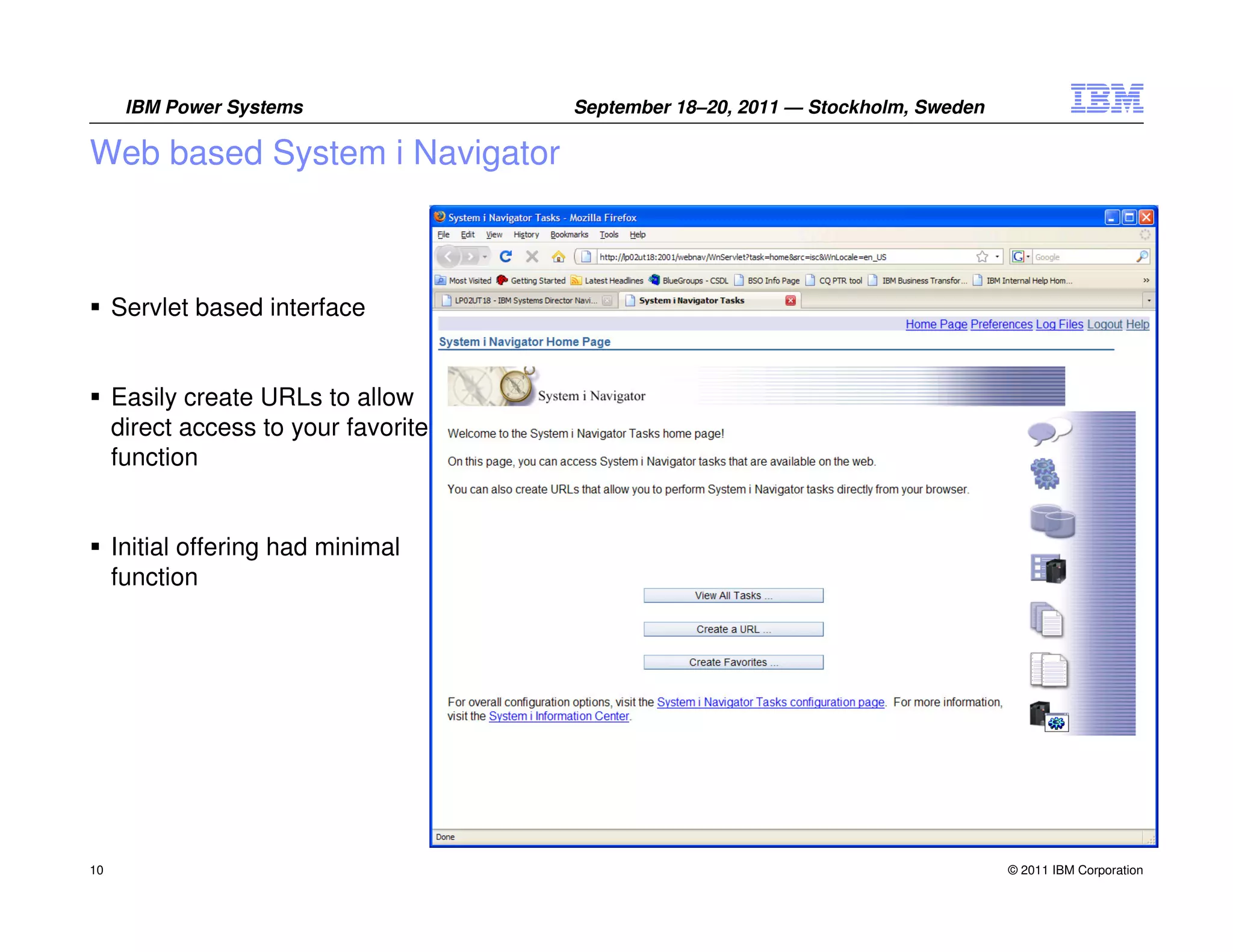1233x952 pixels.
Task: Open the Preferences link
Action: 1001,324
